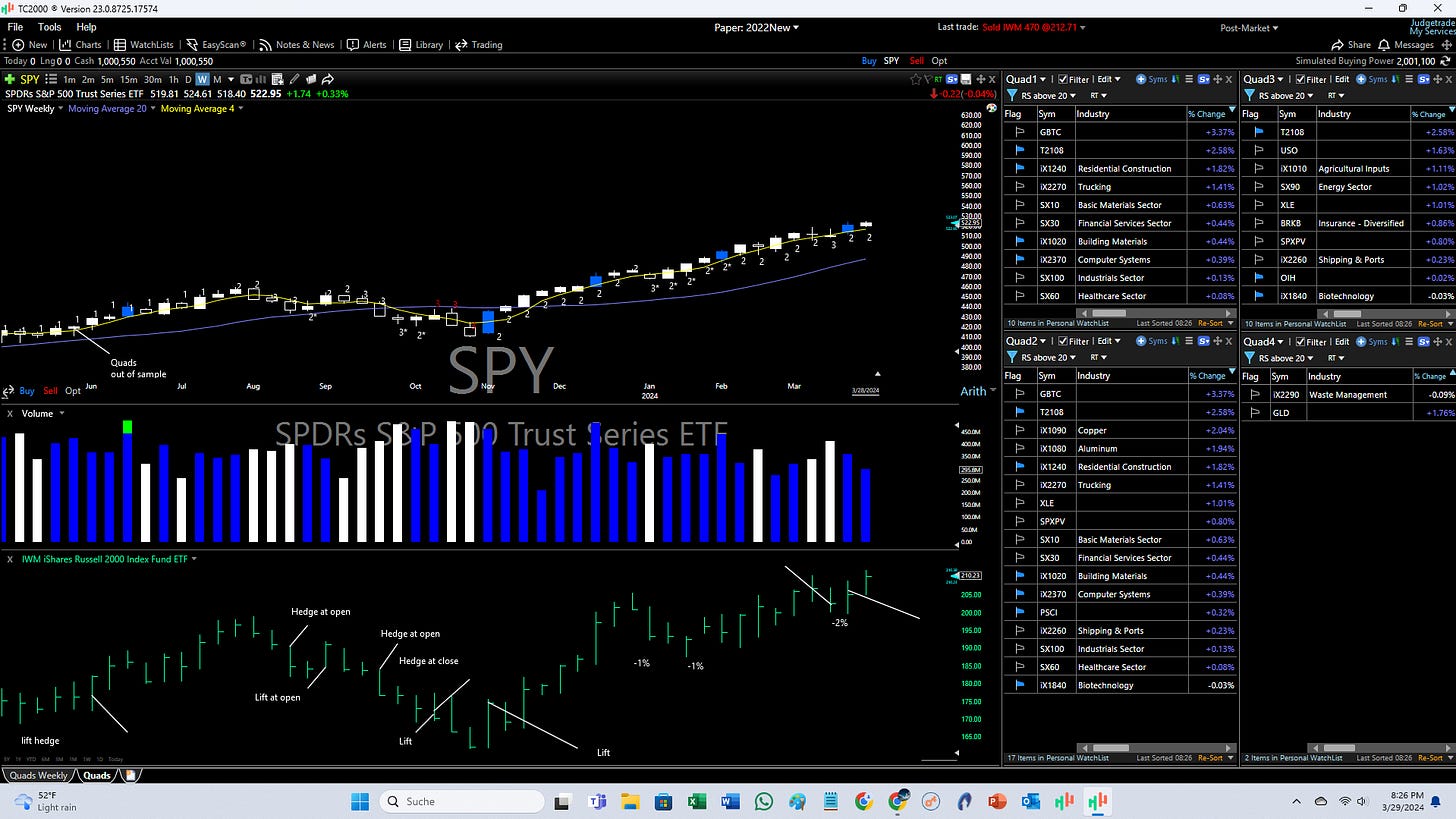Open Notes & News
Image resolution: width=1456 pixels, height=819 pixels.
click(x=296, y=45)
